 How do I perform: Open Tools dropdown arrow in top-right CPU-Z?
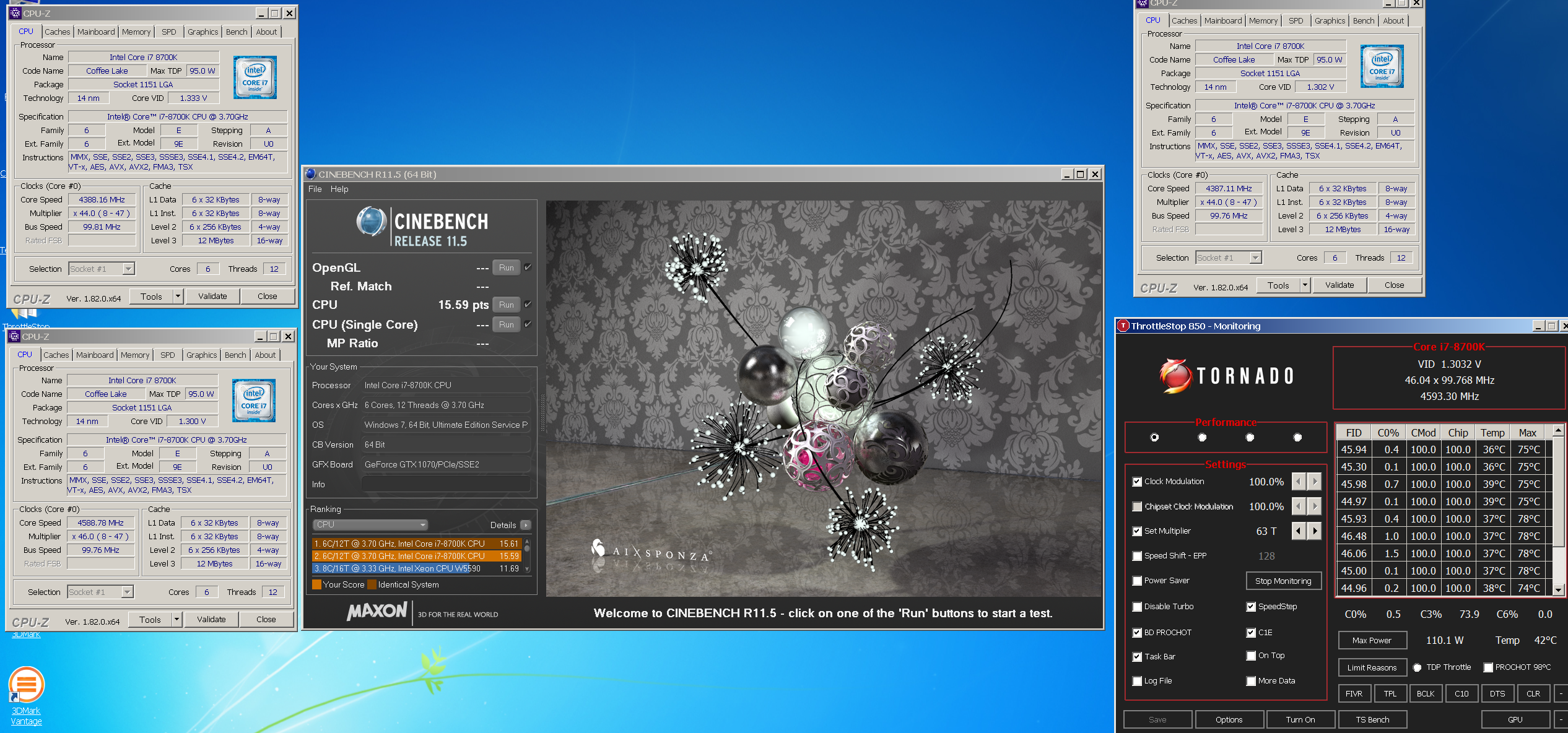pyautogui.click(x=1305, y=285)
